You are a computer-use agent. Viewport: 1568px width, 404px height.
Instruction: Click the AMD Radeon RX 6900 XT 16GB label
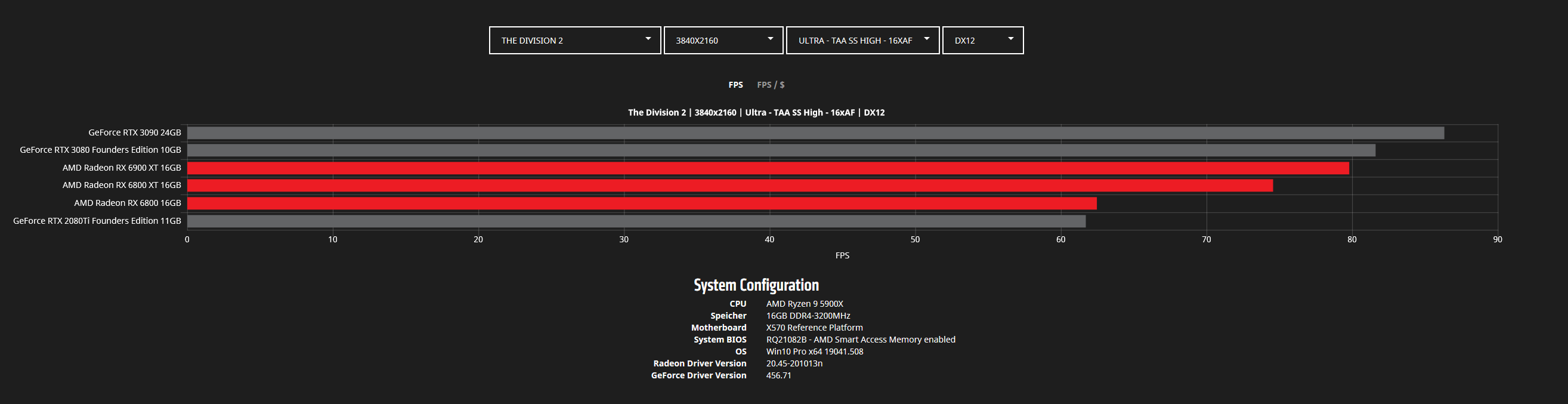click(122, 168)
